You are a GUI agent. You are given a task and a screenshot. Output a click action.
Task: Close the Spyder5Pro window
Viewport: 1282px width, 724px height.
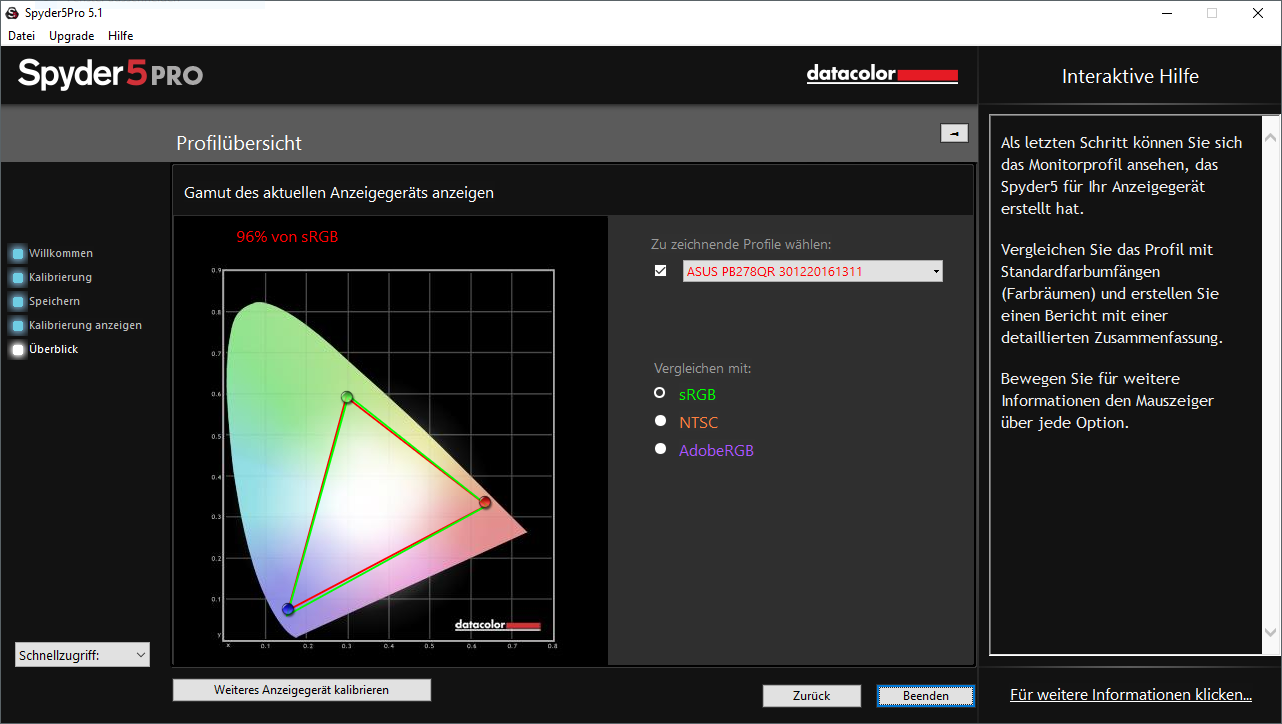tap(1257, 13)
